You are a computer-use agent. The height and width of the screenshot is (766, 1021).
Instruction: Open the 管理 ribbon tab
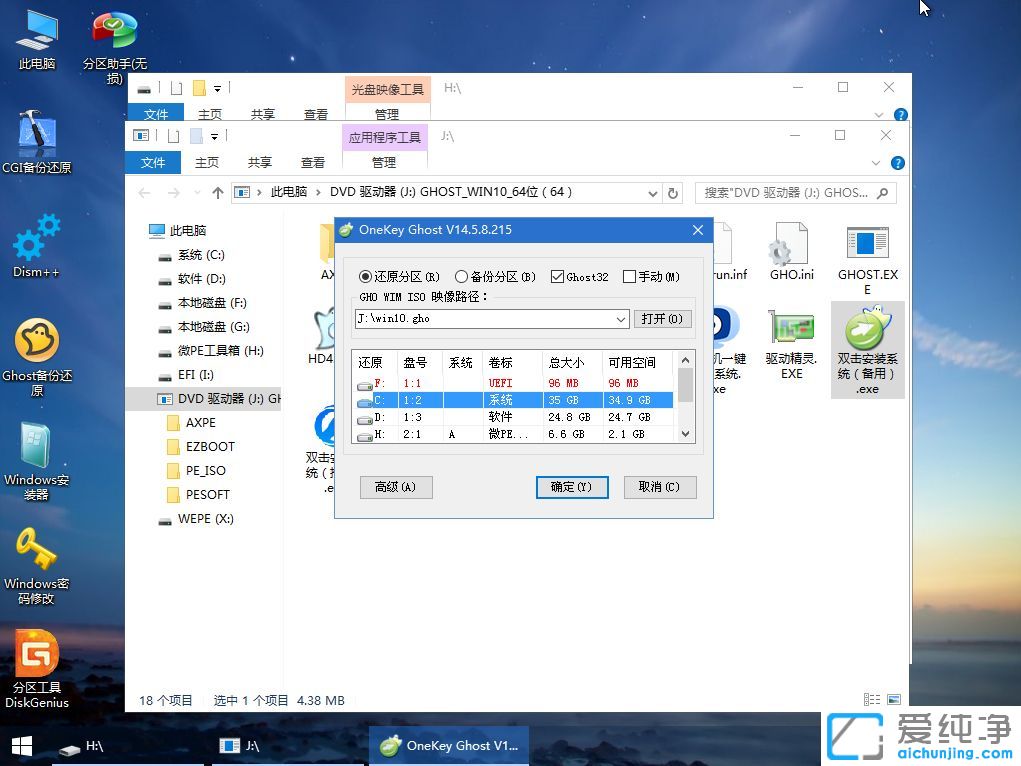click(x=384, y=162)
